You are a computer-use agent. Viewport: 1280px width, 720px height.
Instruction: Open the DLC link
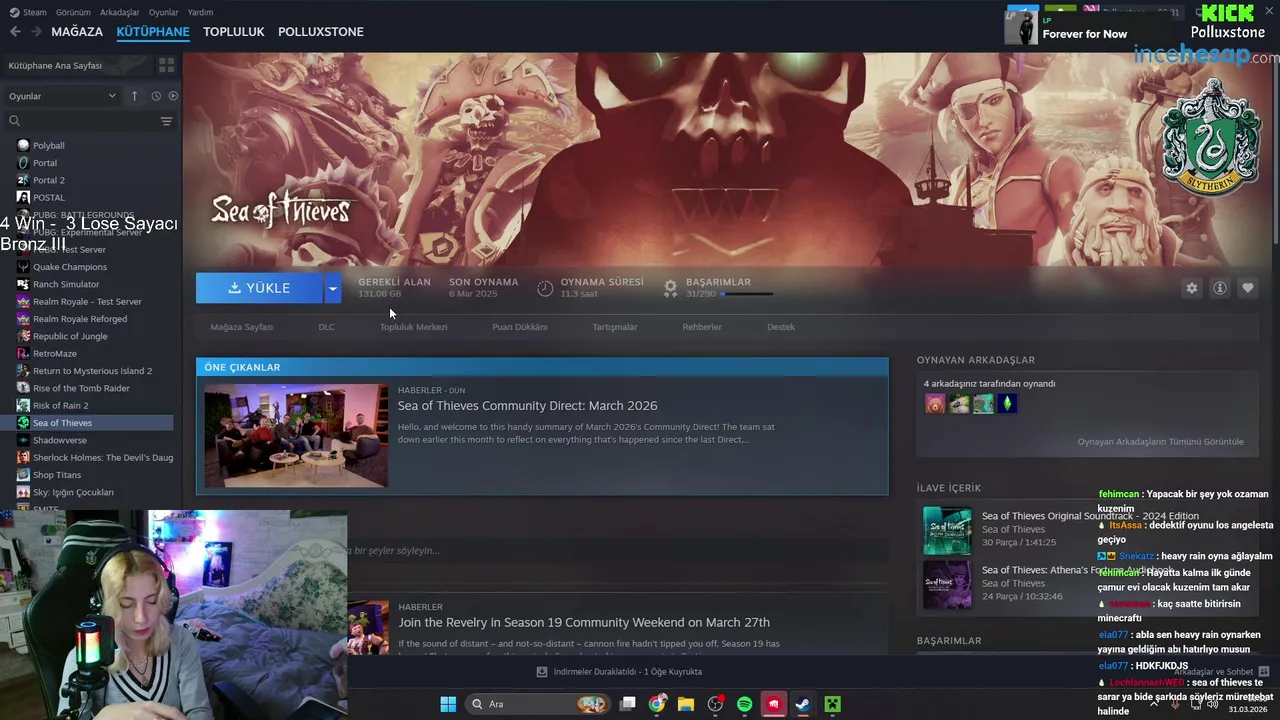point(327,327)
